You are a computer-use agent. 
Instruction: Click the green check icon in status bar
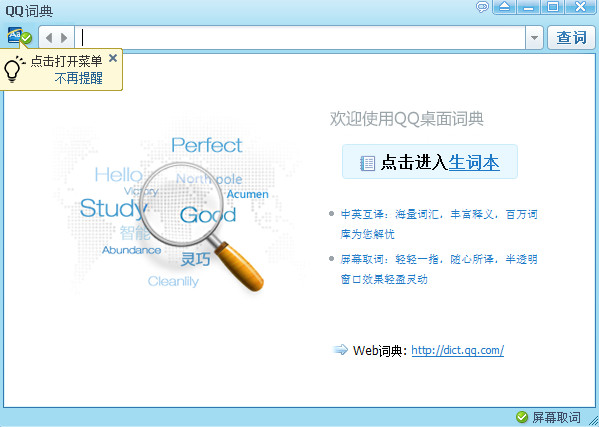[522, 417]
